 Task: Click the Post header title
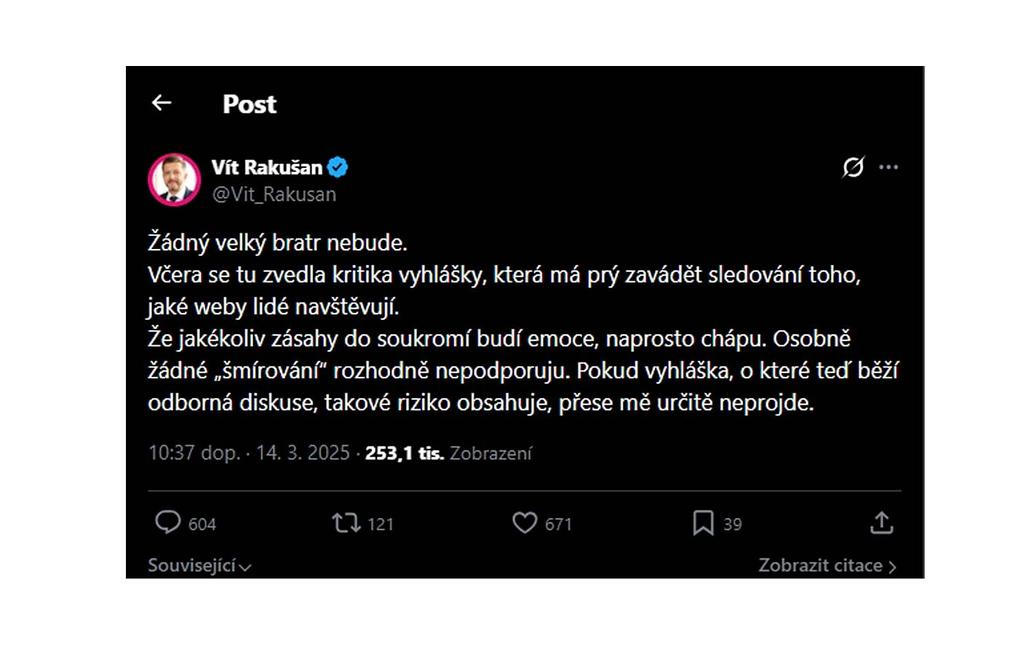248,103
